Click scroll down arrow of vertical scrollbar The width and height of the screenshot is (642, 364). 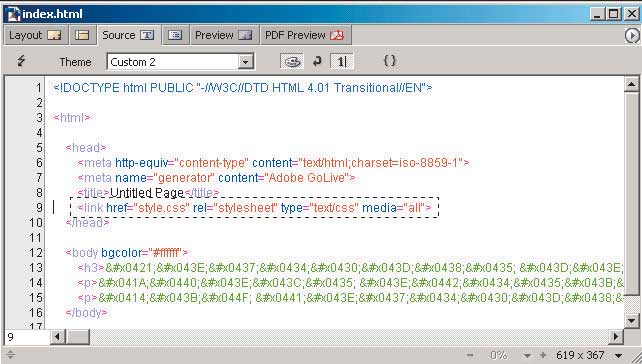click(x=631, y=320)
